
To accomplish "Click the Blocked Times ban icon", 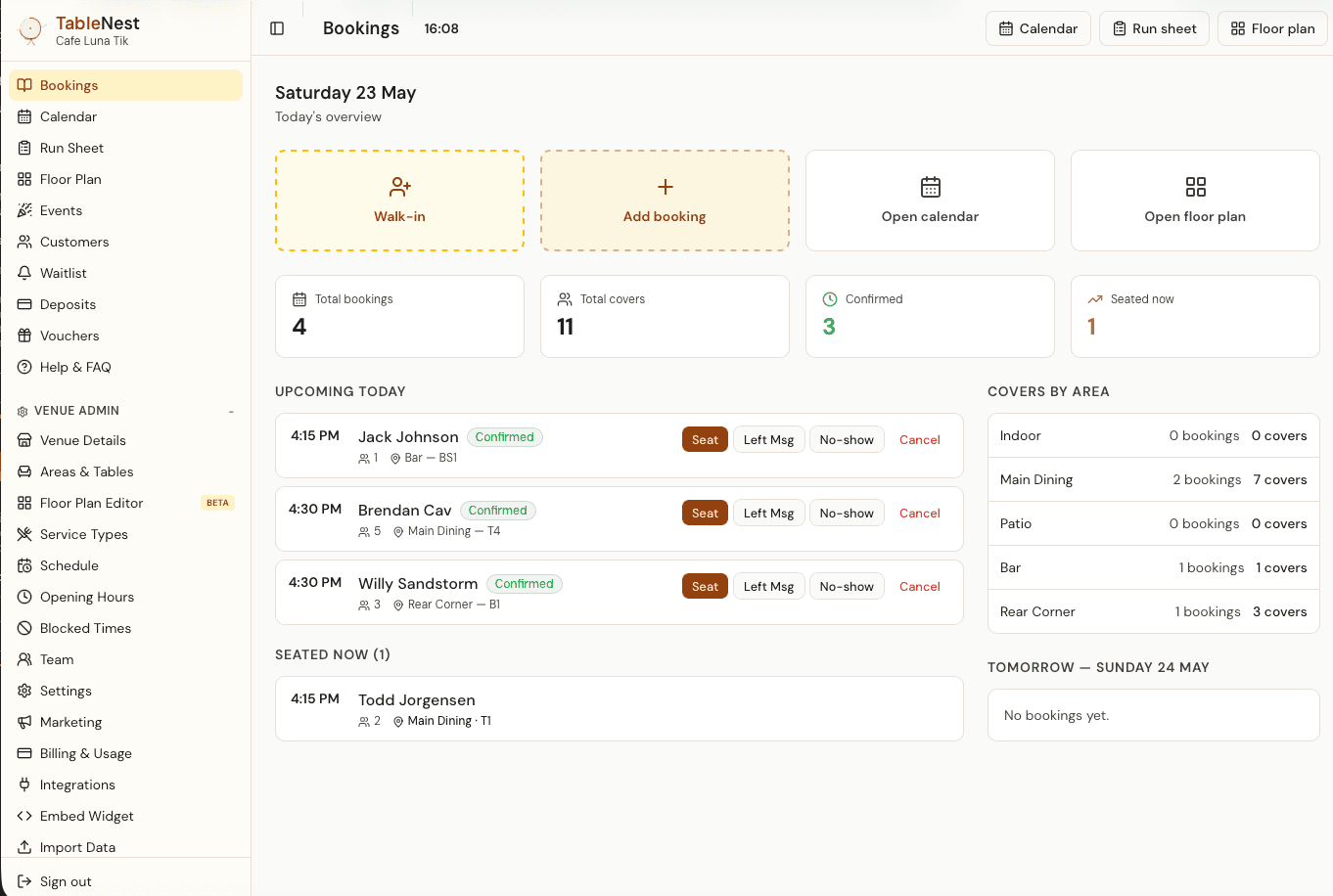I will click(x=24, y=628).
